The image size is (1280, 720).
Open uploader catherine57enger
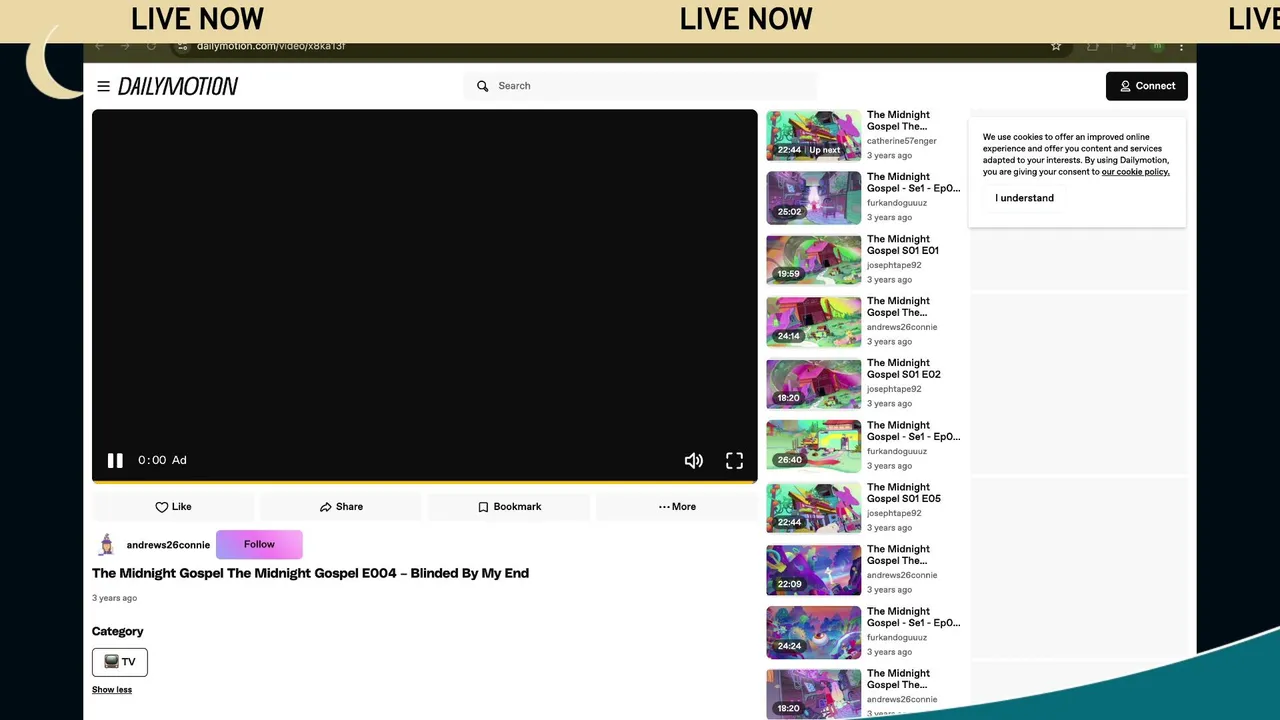(902, 141)
